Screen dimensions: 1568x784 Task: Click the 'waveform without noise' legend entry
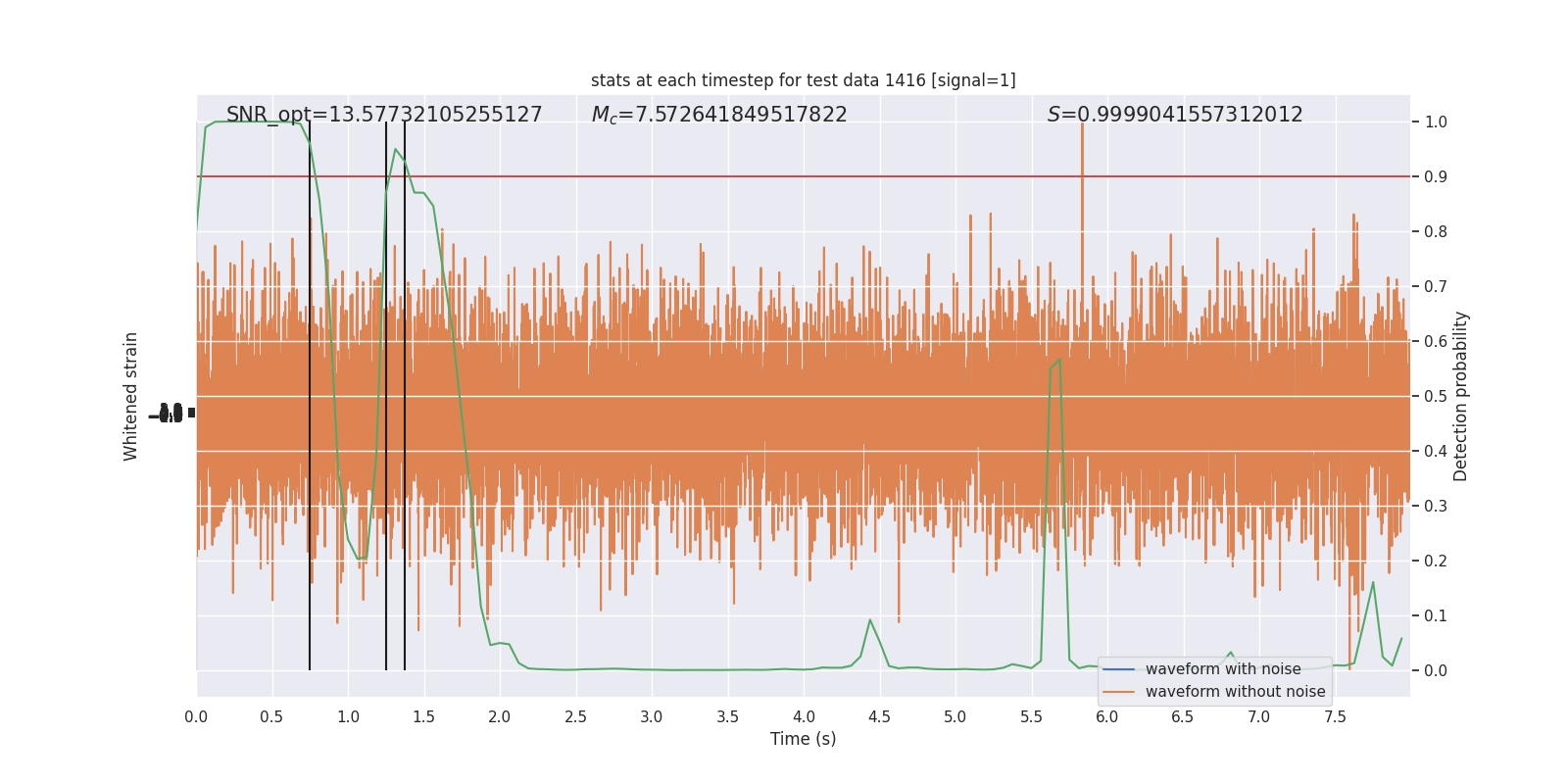[1236, 692]
